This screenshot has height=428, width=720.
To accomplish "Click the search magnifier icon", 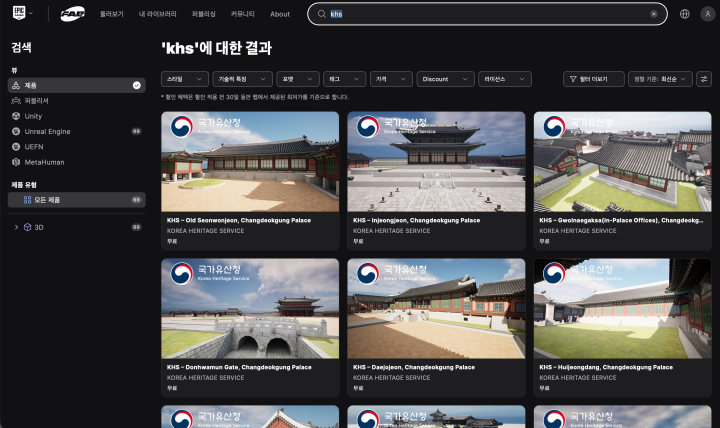I will point(322,14).
